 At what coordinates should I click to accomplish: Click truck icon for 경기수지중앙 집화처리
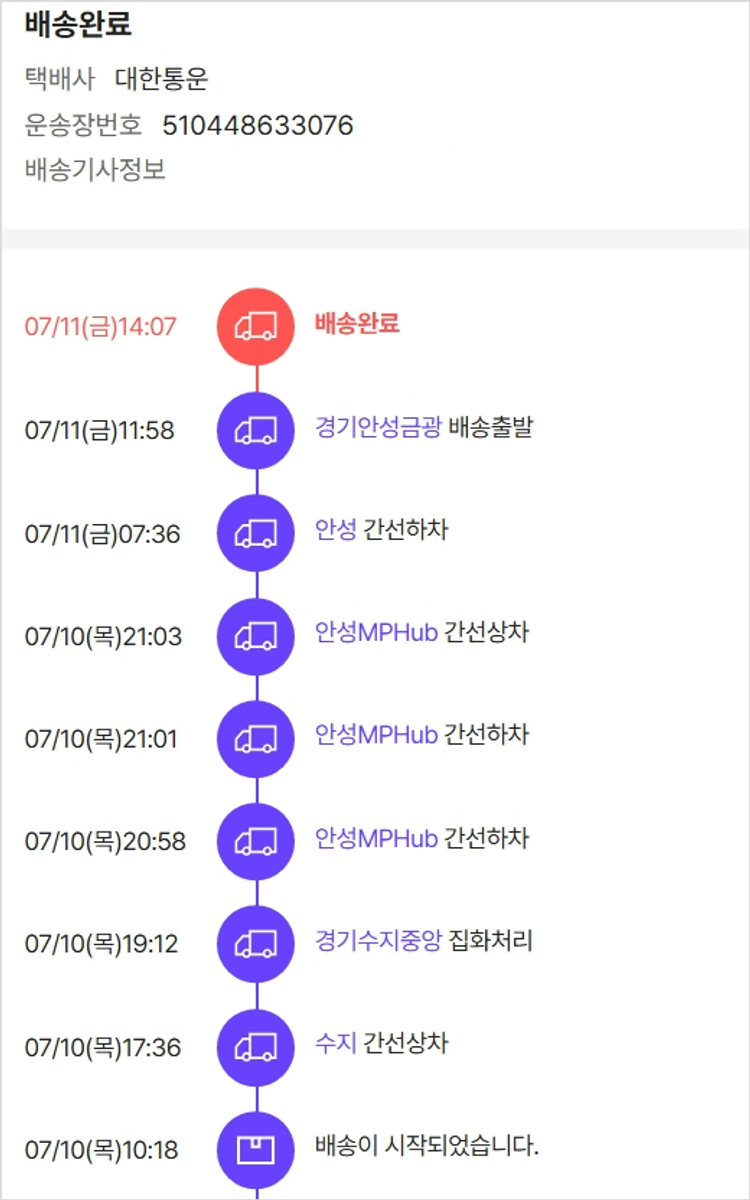[x=256, y=944]
